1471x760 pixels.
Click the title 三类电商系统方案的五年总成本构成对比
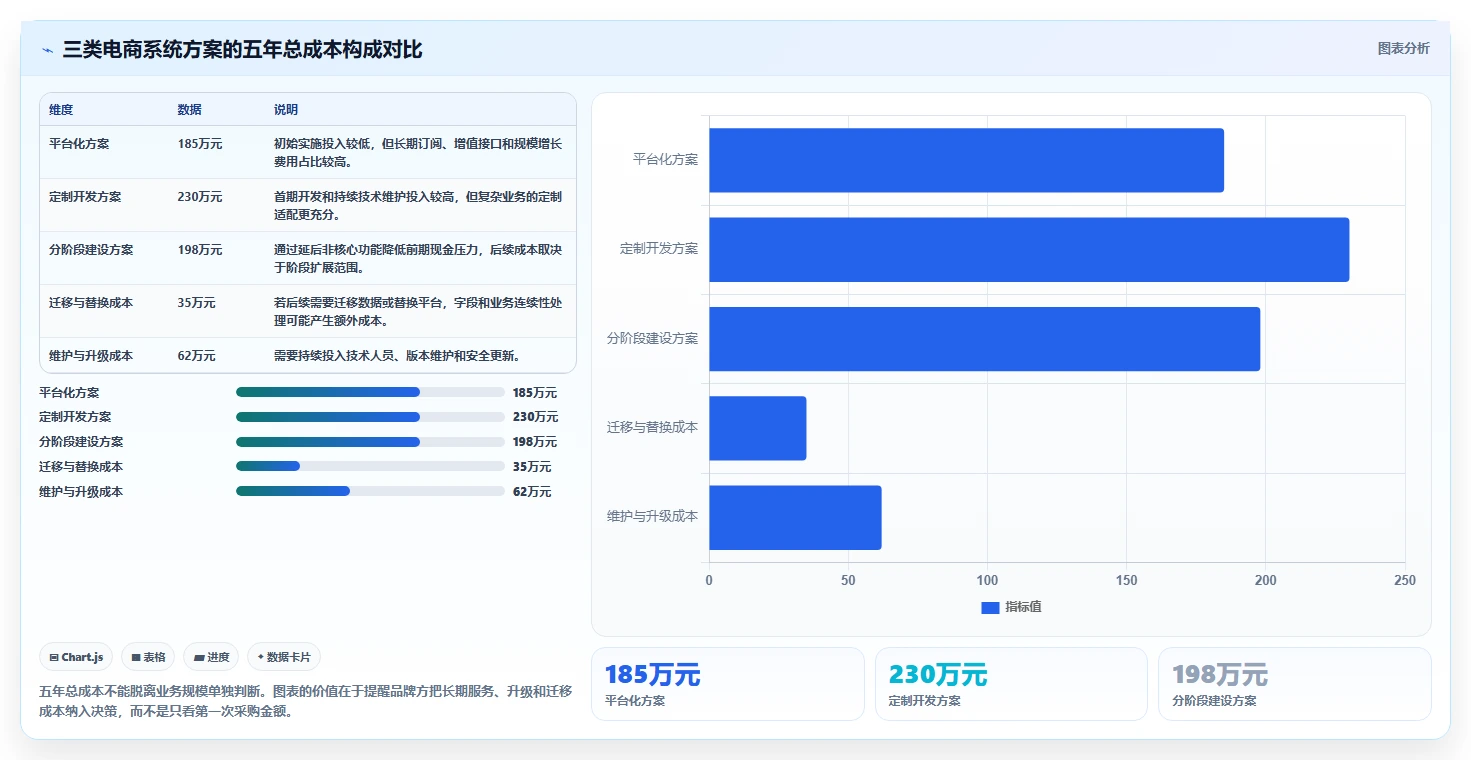[243, 49]
